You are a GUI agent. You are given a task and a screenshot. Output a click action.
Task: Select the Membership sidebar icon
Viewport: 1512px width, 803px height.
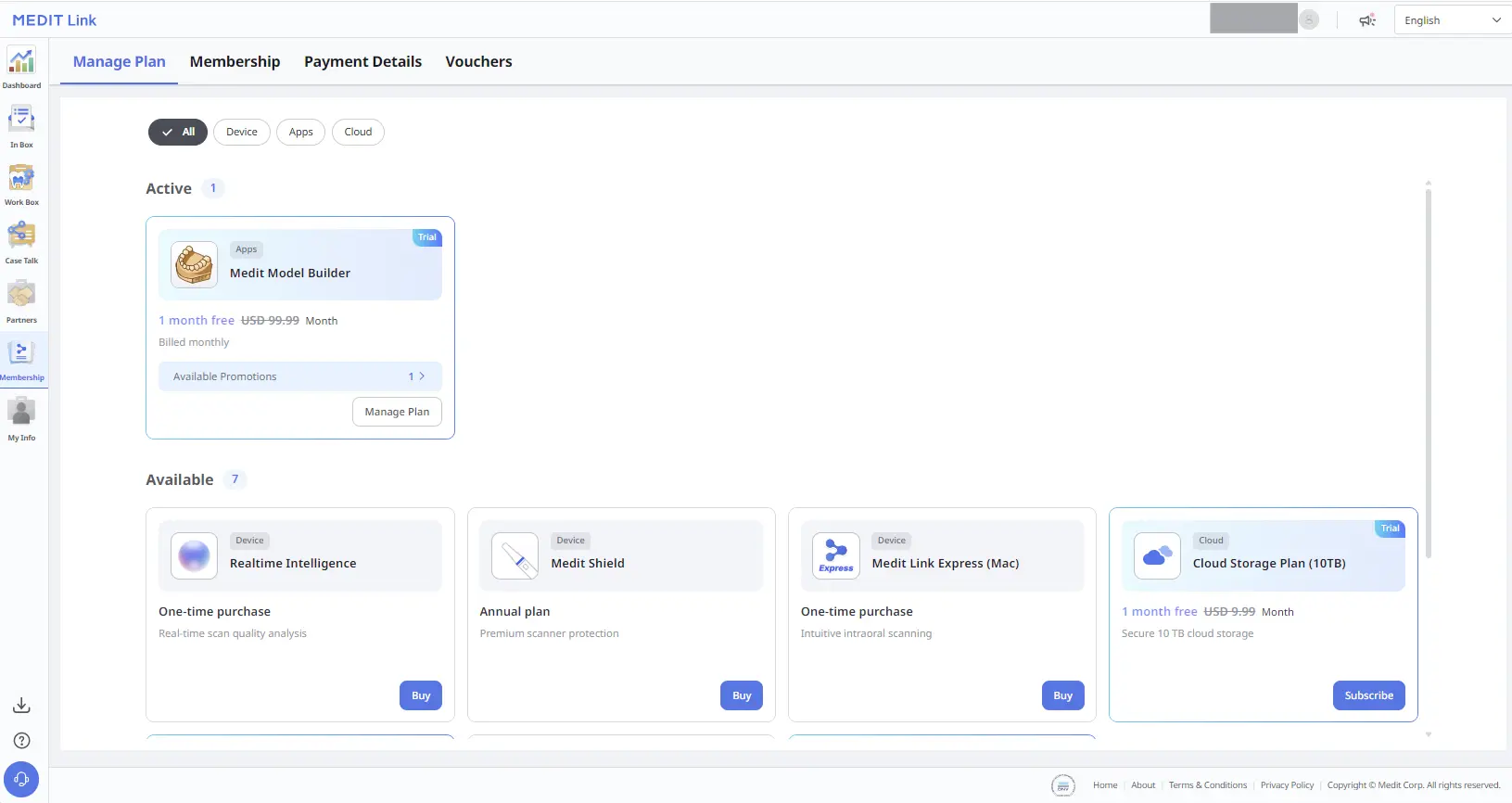pyautogui.click(x=21, y=353)
